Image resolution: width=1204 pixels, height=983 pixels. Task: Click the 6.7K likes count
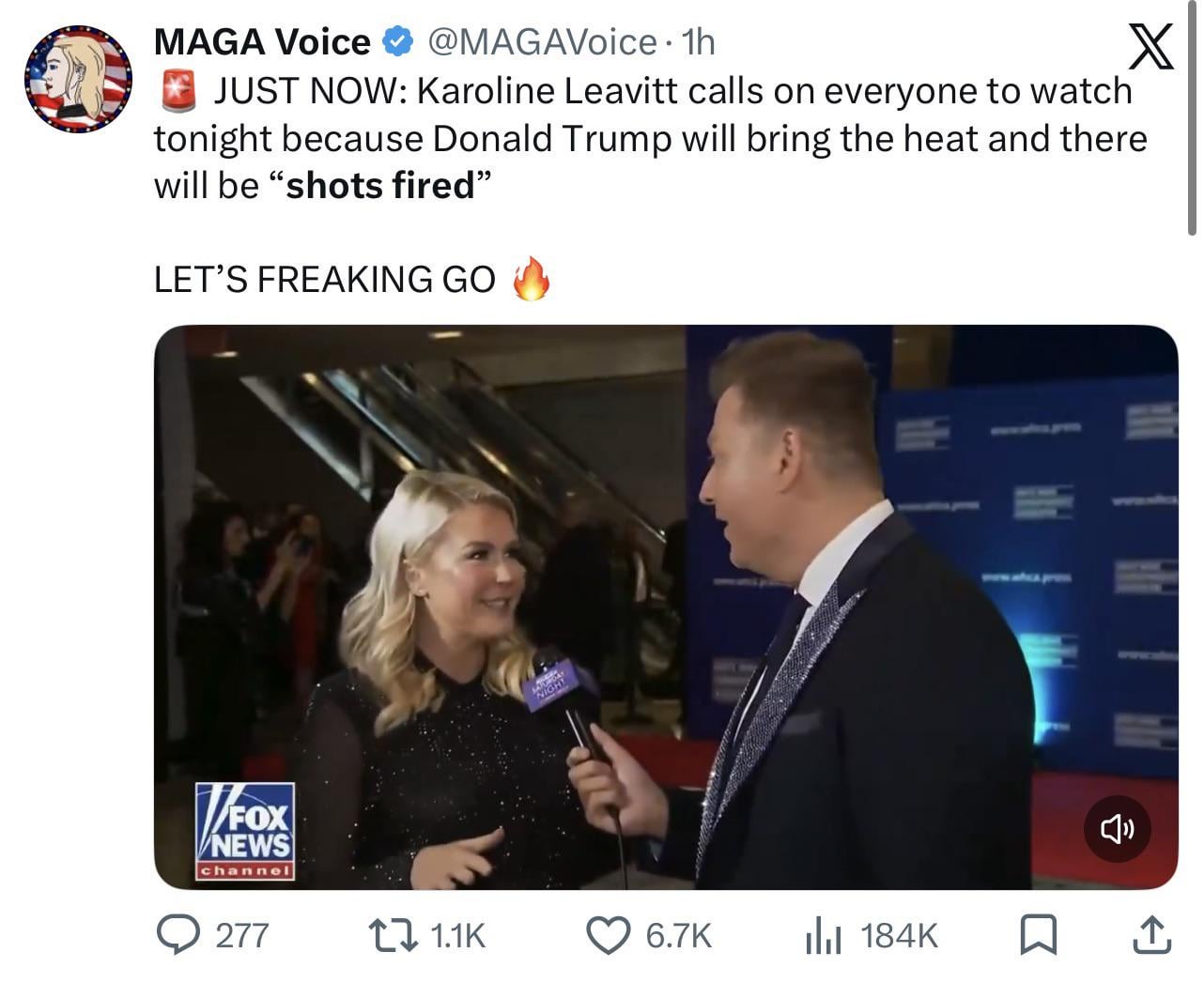[678, 936]
